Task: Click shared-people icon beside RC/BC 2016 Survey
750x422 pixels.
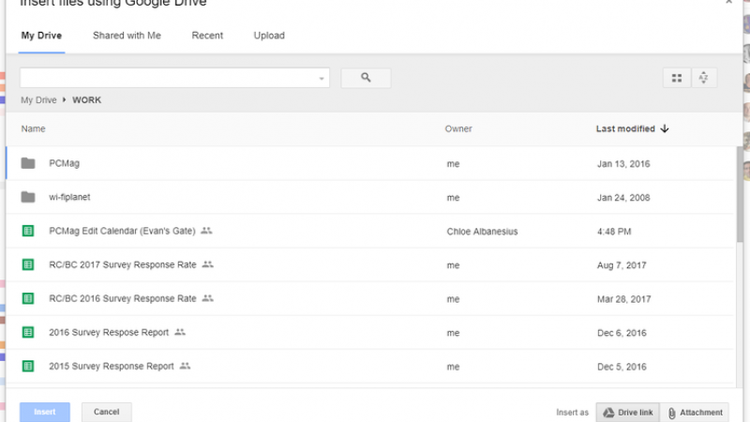Action: [208, 298]
